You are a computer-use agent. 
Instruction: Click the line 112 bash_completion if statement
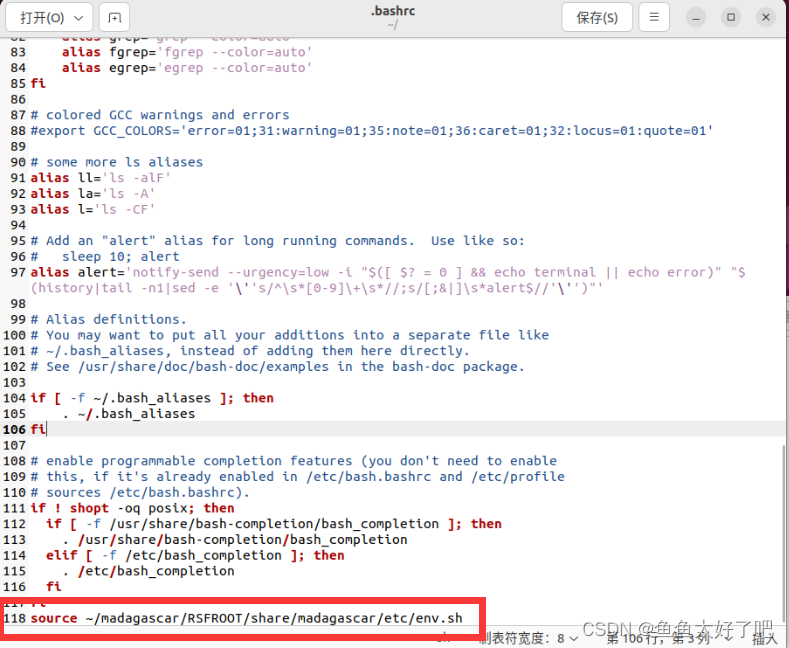[274, 524]
